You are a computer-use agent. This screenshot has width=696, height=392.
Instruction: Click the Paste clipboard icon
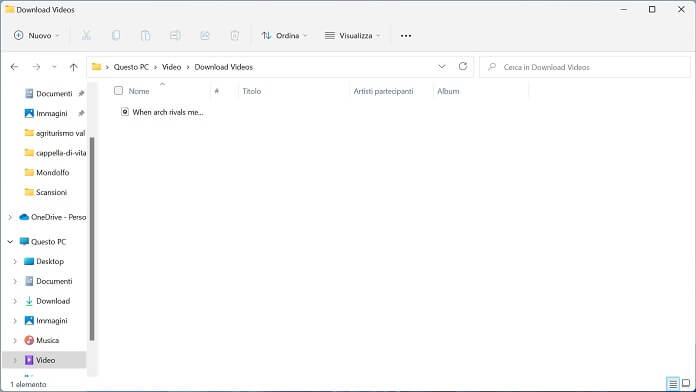(146, 36)
